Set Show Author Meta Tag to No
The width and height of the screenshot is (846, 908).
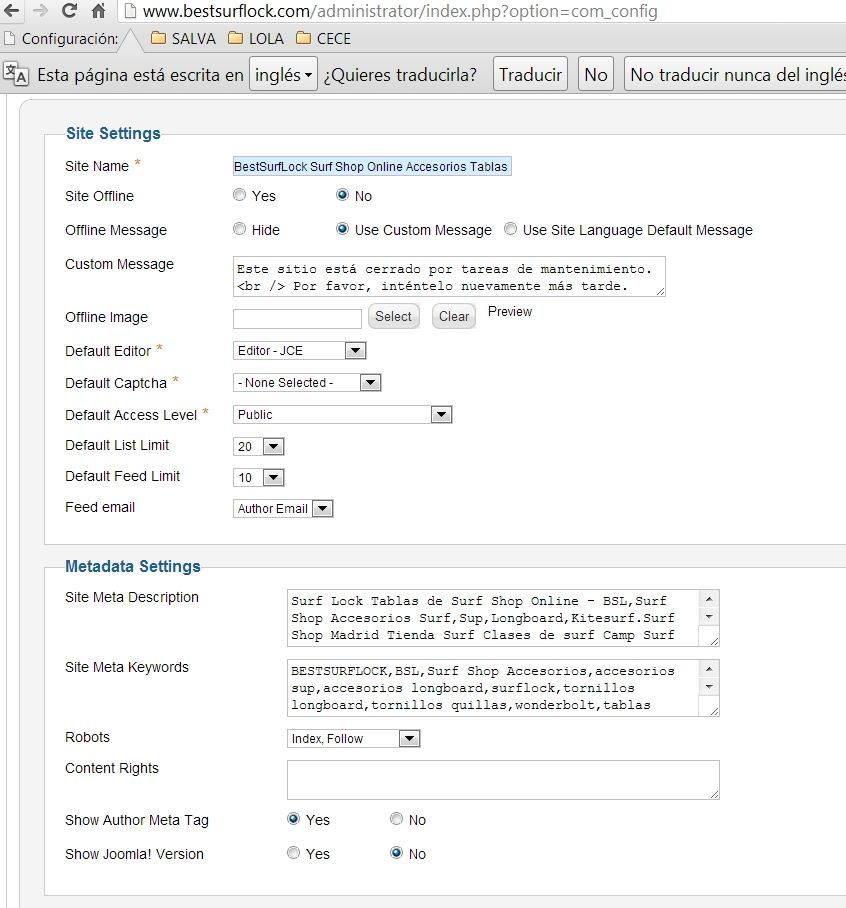tap(396, 819)
